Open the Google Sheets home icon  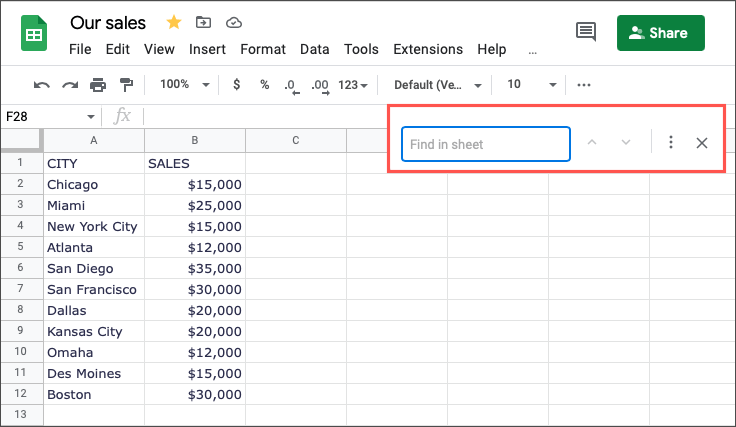click(x=34, y=33)
